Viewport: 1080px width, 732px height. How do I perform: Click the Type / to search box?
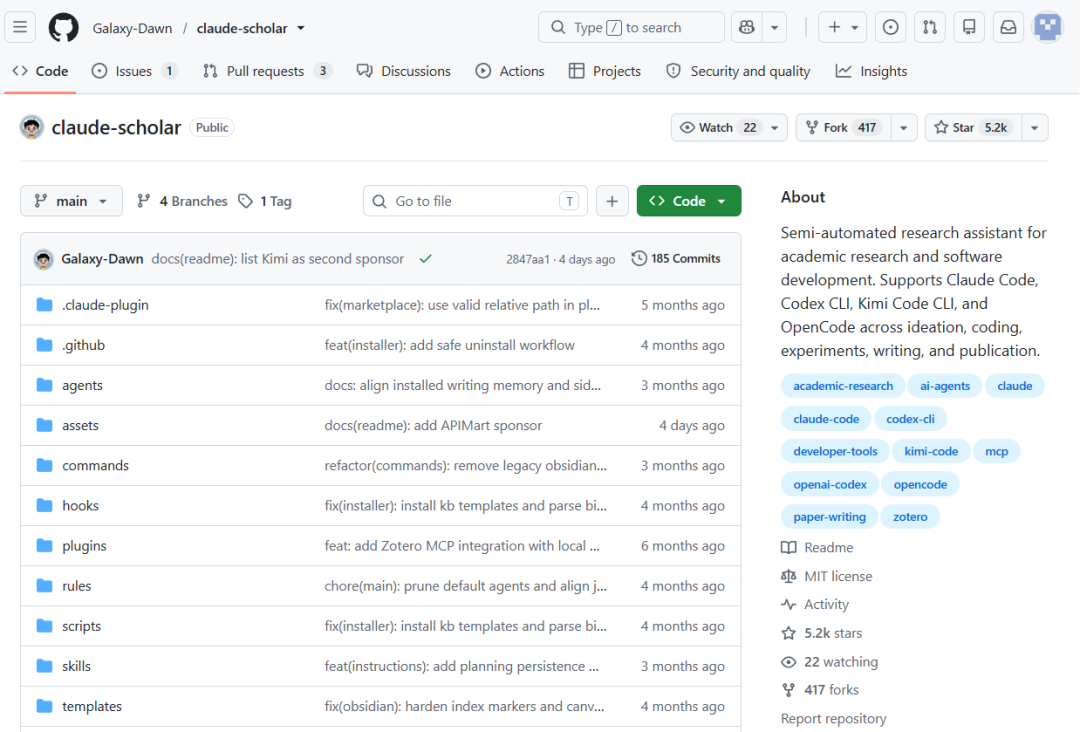pos(631,28)
